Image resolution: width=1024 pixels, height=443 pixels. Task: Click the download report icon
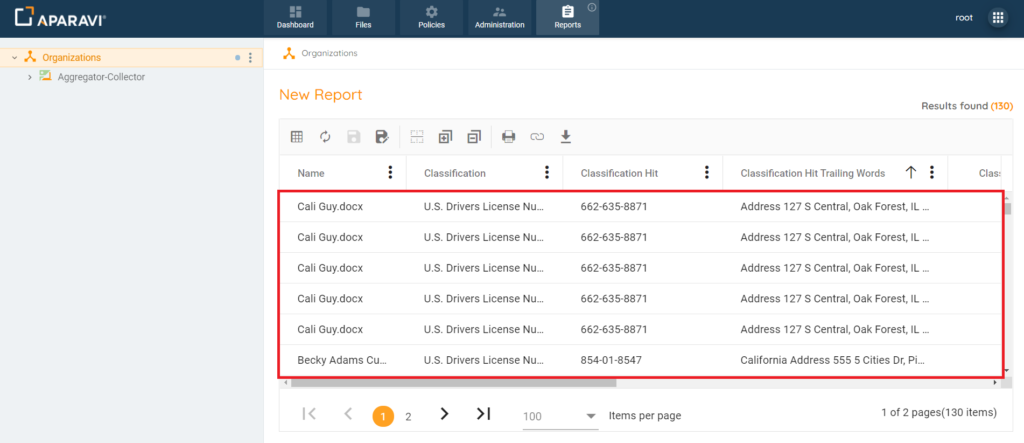click(565, 137)
